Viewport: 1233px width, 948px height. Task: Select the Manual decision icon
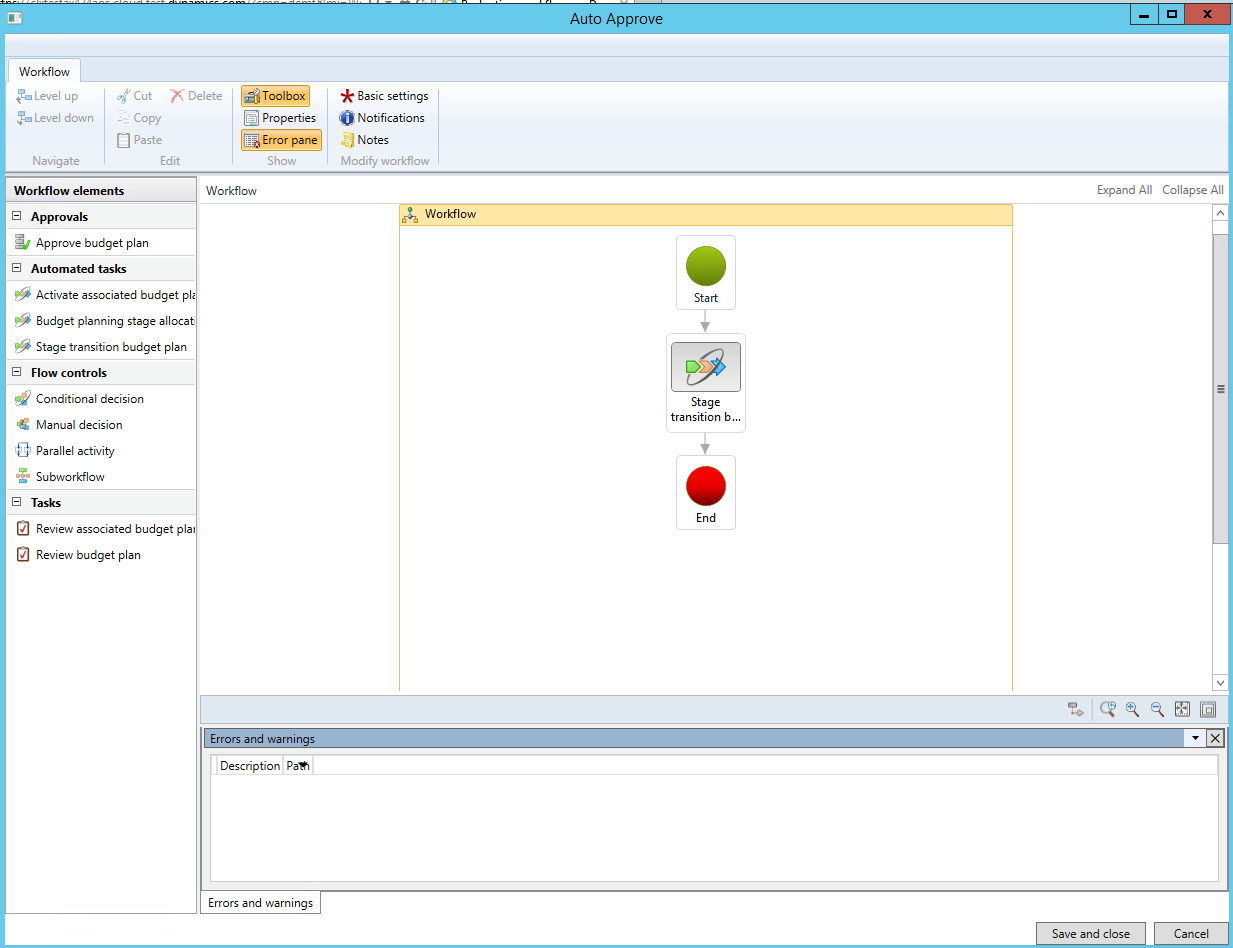click(23, 425)
